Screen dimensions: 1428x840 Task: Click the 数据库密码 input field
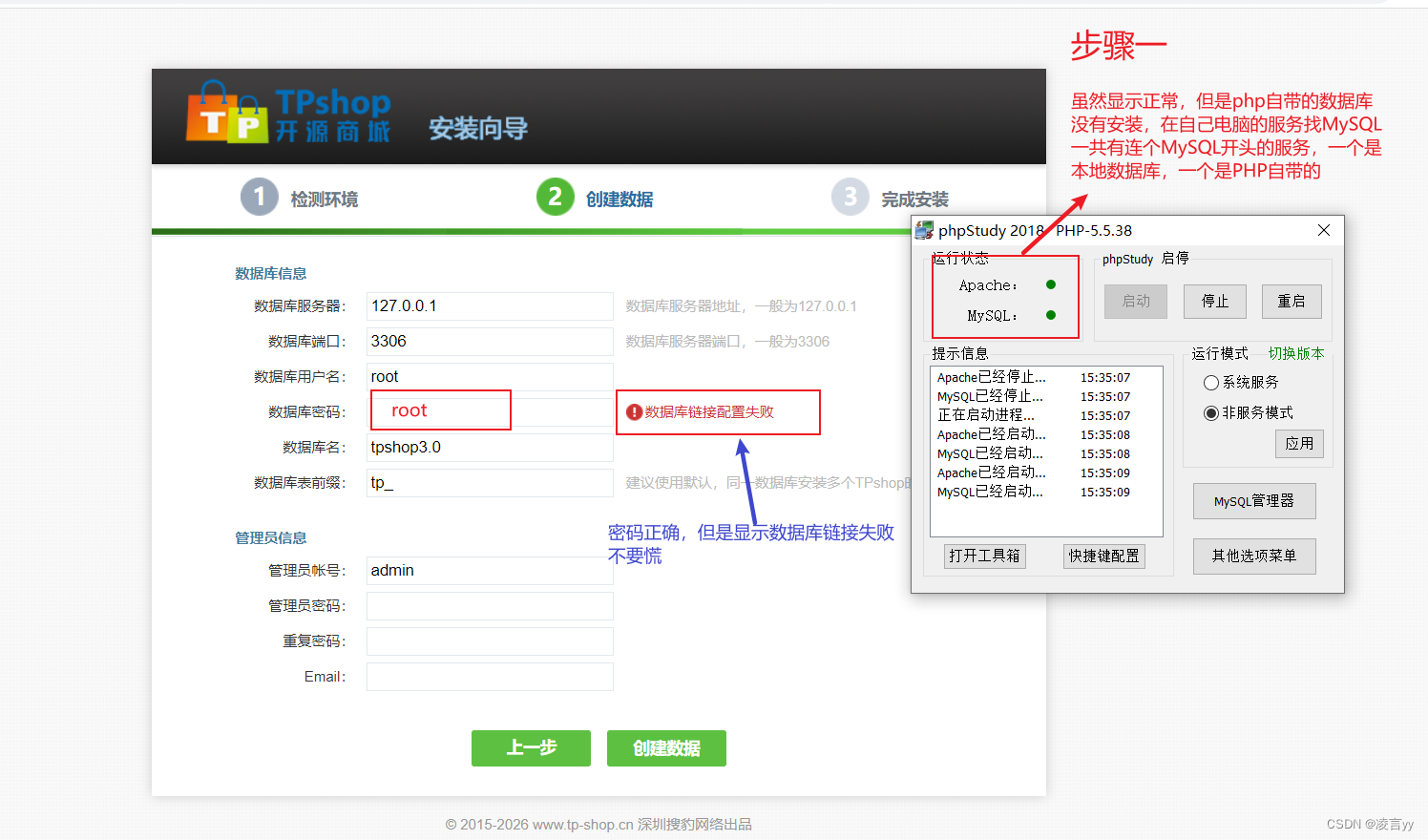[490, 412]
